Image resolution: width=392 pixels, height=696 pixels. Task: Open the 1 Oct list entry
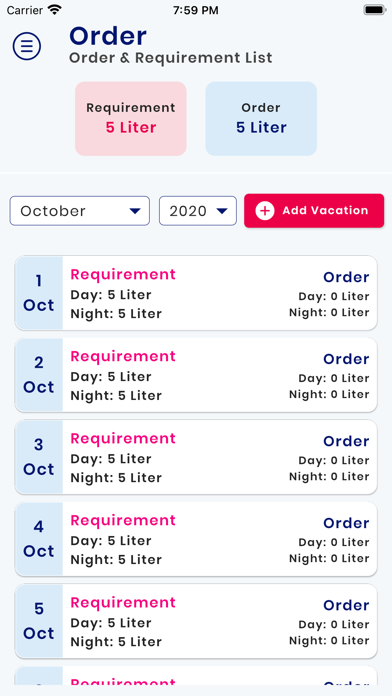pos(196,293)
